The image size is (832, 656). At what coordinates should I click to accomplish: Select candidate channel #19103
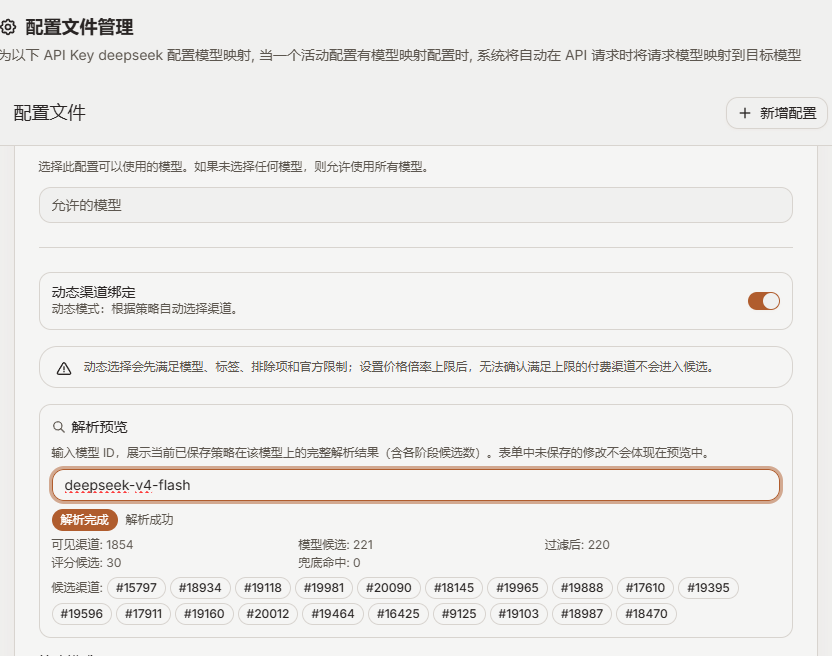coord(518,614)
